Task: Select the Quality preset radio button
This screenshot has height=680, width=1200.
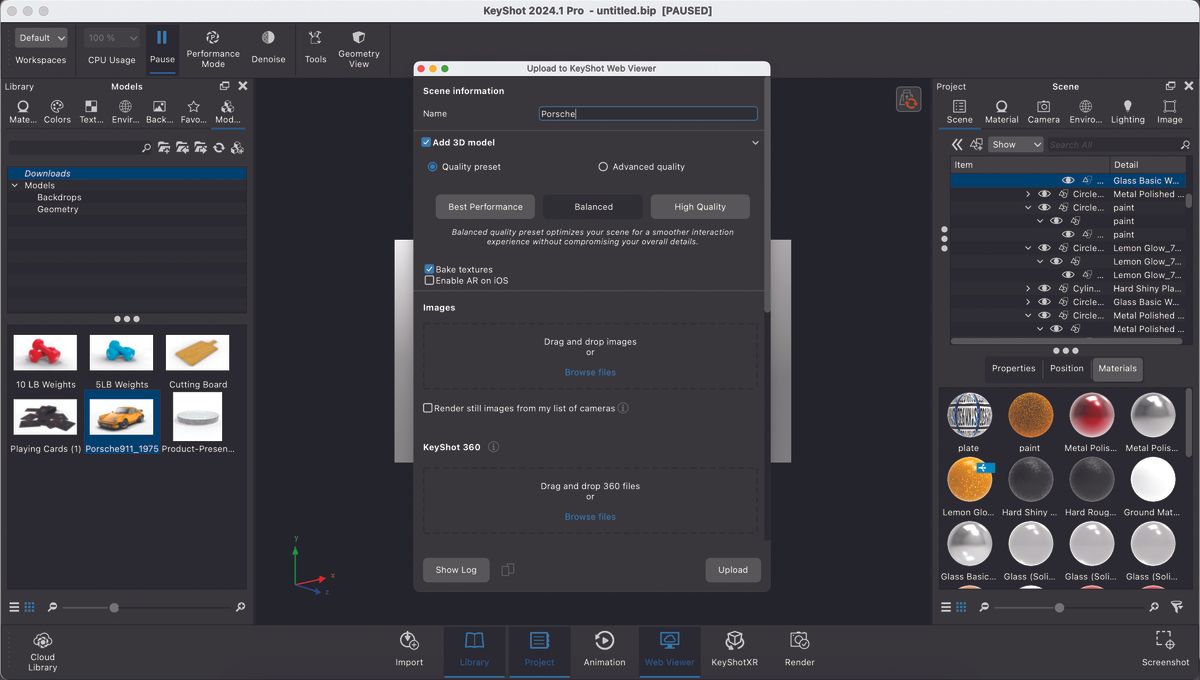Action: (433, 167)
